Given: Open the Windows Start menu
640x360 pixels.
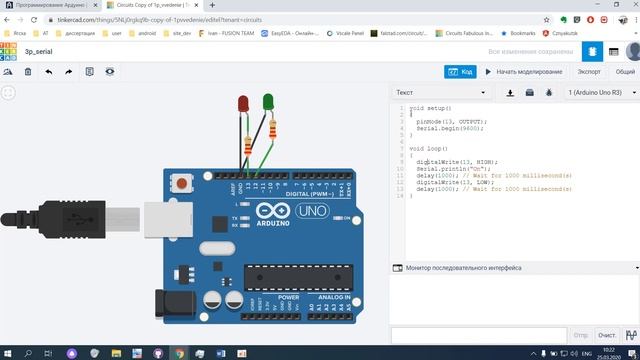Looking at the screenshot, I should [x=7, y=353].
